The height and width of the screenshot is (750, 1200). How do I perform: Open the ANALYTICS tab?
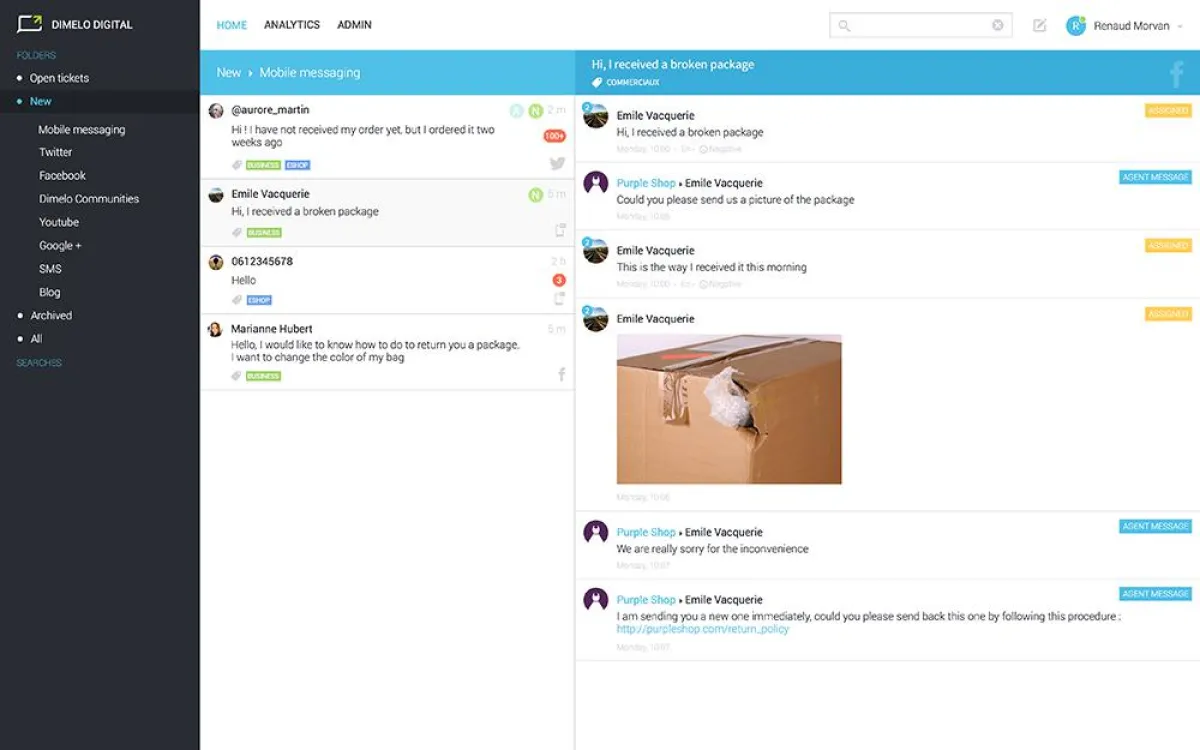[292, 25]
